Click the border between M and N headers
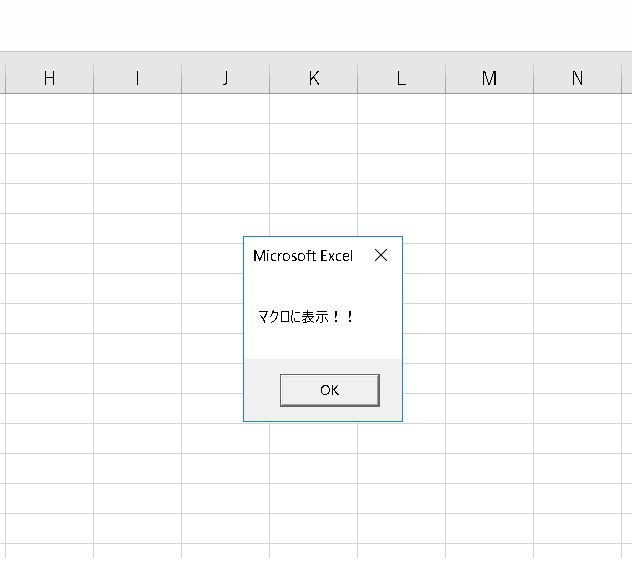Screen dimensions: 632x588 pos(534,78)
